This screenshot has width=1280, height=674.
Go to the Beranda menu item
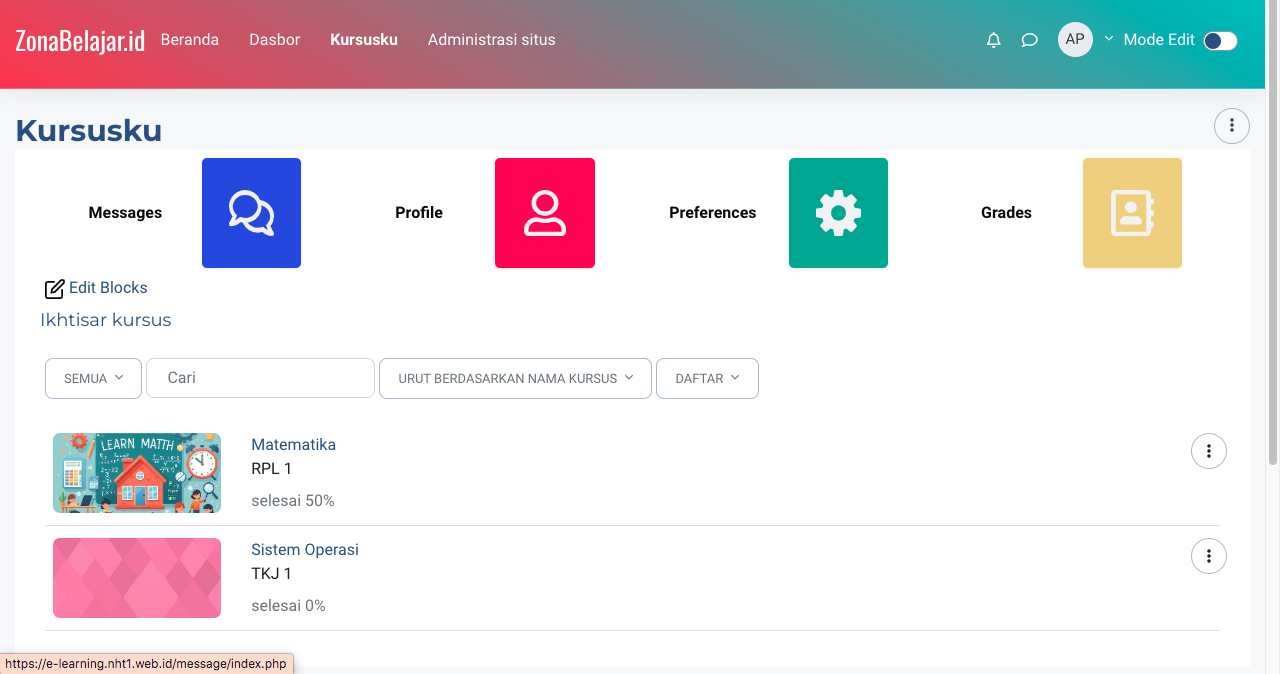[x=190, y=40]
